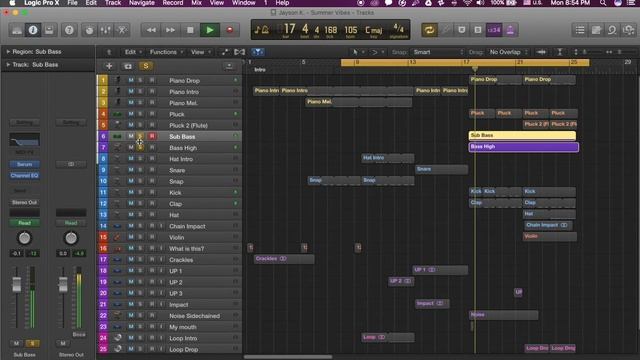Click the Sub Bass channel strip volume fader
This screenshot has width=640, height=360.
16,284
